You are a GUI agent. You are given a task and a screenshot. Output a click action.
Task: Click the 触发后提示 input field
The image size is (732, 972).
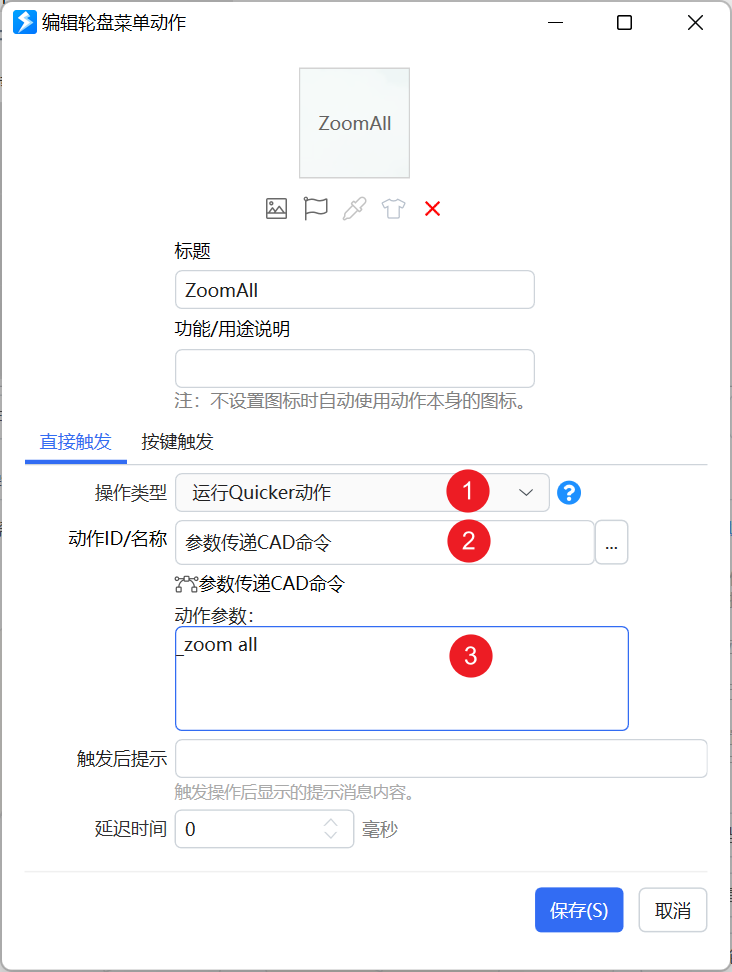[x=441, y=758]
